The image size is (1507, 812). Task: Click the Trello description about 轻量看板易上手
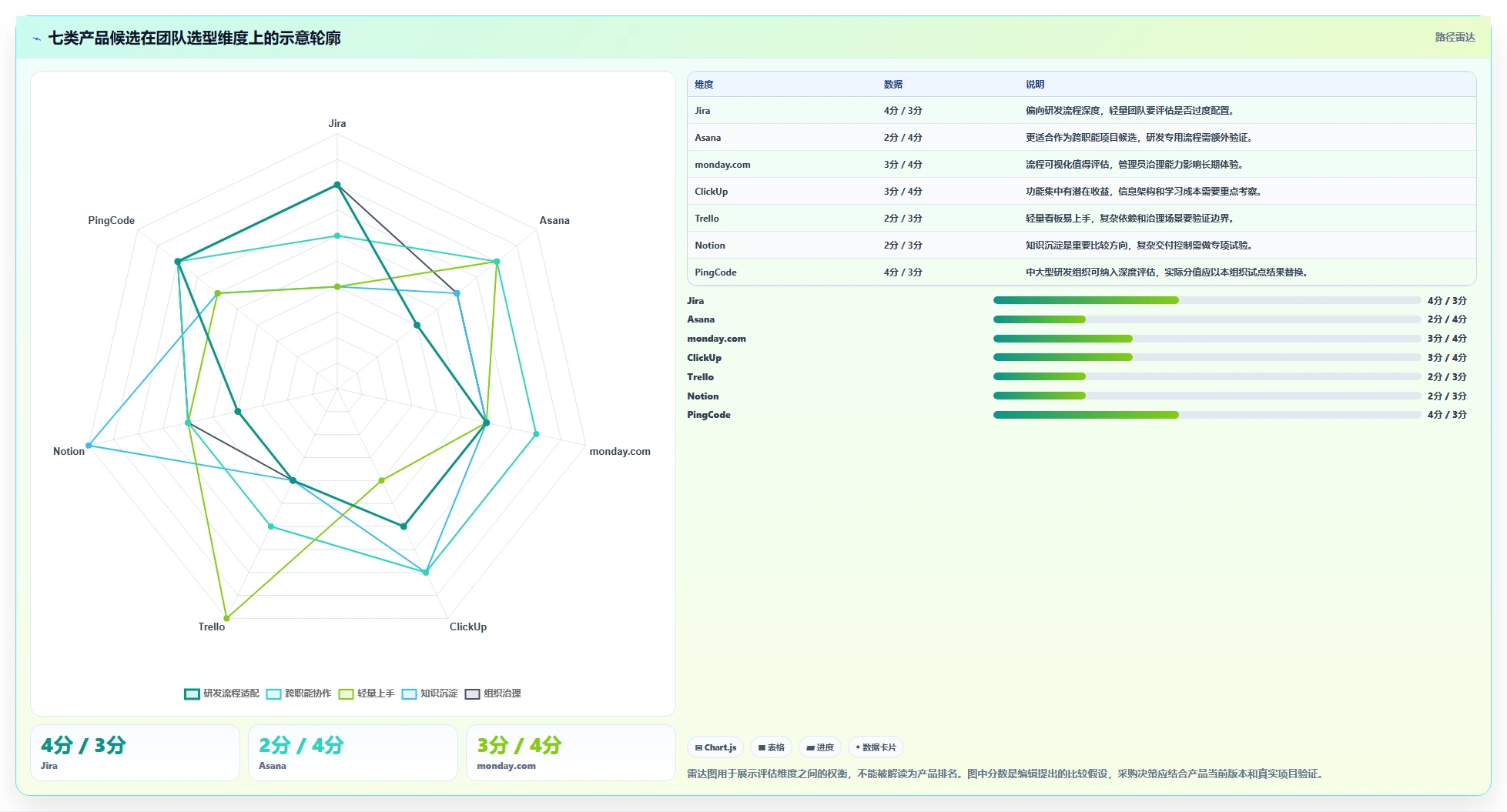pyautogui.click(x=1131, y=219)
